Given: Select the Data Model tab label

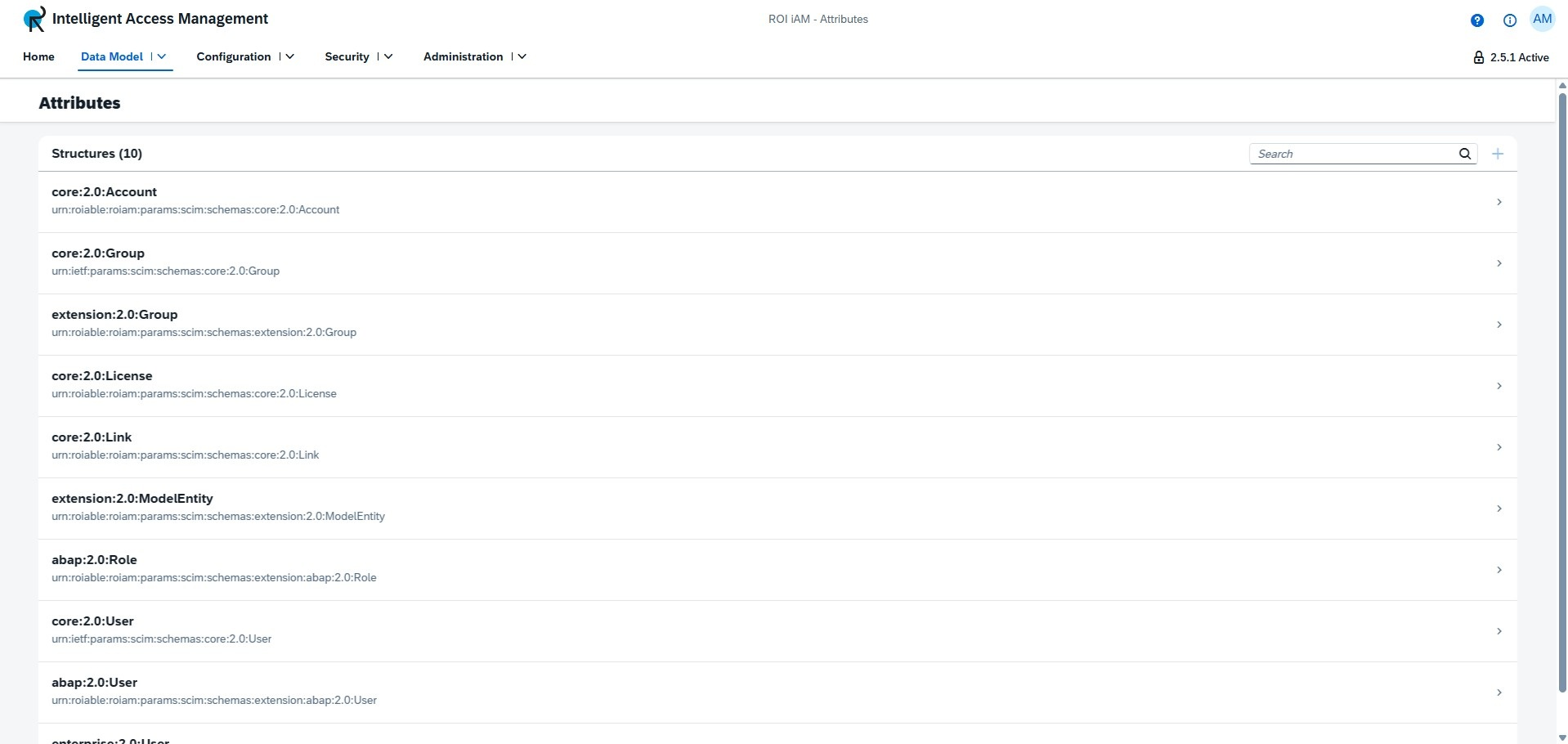Looking at the screenshot, I should (112, 56).
